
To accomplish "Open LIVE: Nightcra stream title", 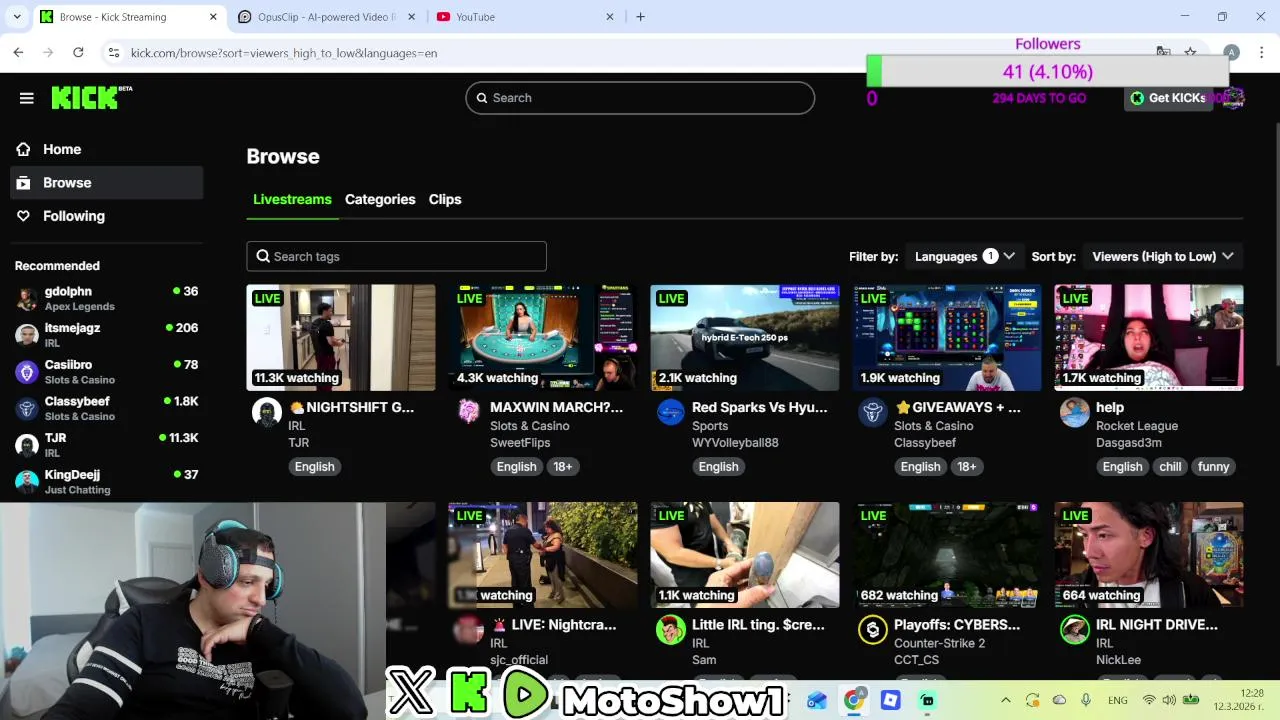I will coord(553,625).
